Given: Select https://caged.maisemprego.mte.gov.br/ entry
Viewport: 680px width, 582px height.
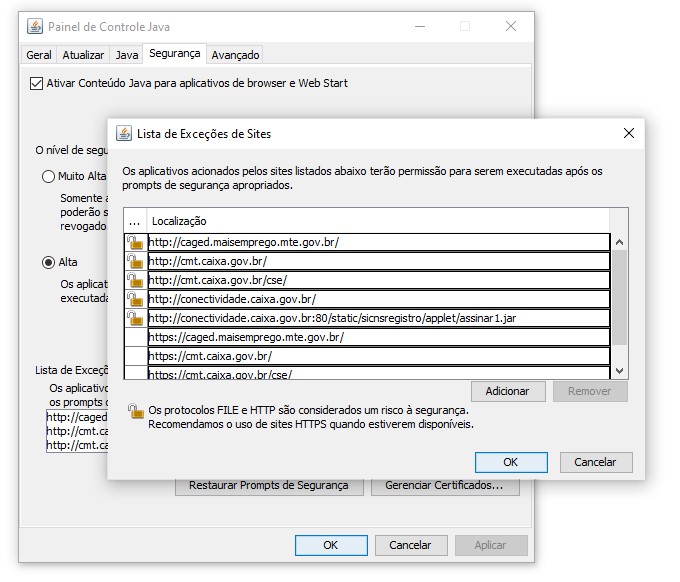Looking at the screenshot, I should tap(379, 337).
